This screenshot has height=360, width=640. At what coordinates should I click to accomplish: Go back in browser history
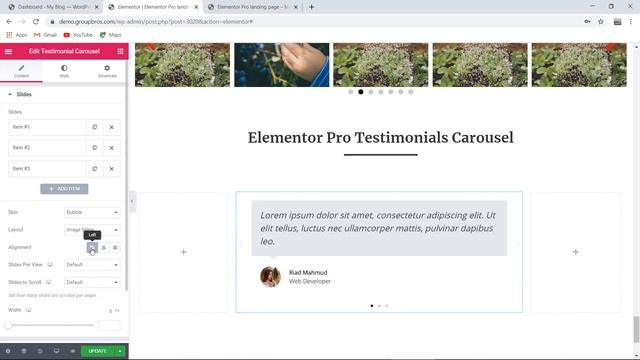pyautogui.click(x=9, y=22)
